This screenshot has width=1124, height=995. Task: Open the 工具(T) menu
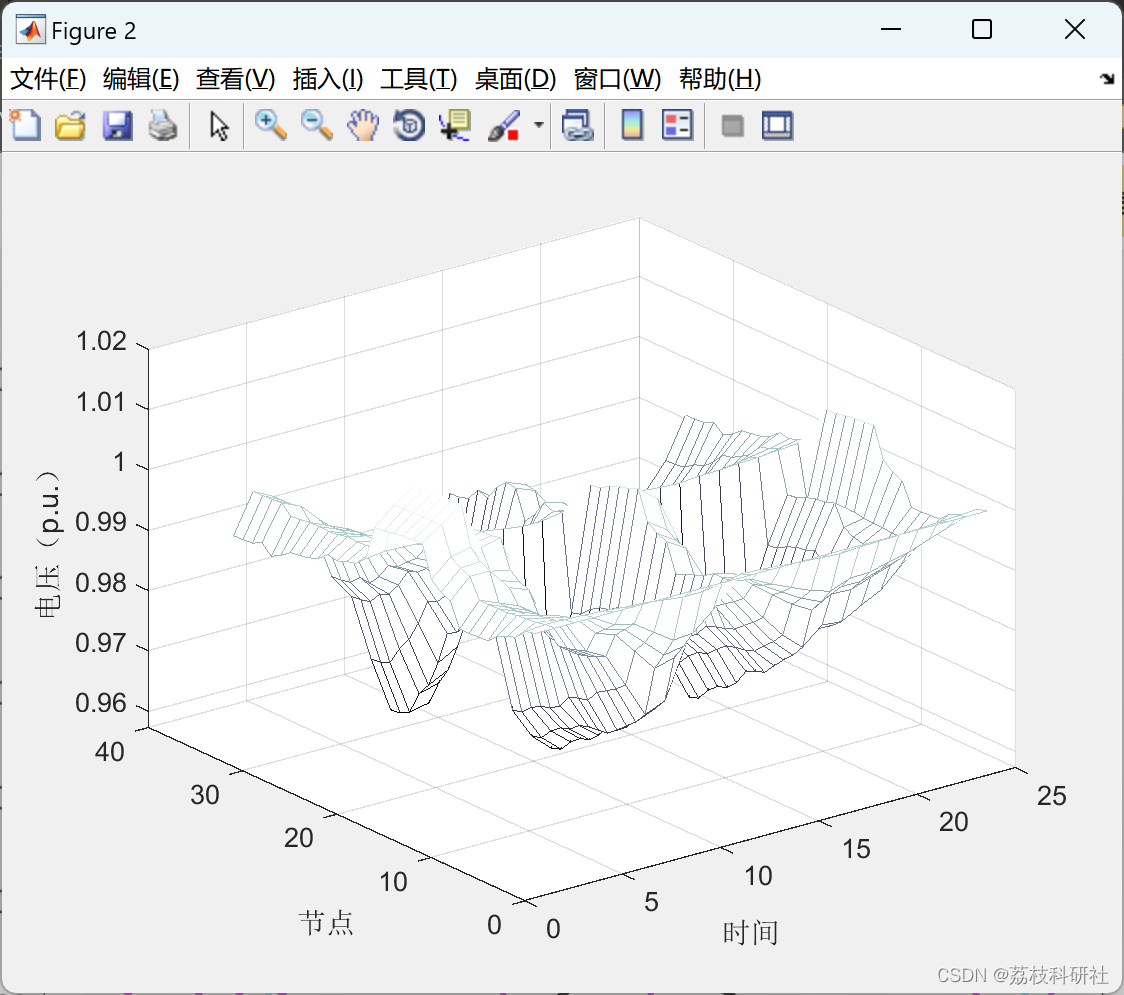[419, 79]
